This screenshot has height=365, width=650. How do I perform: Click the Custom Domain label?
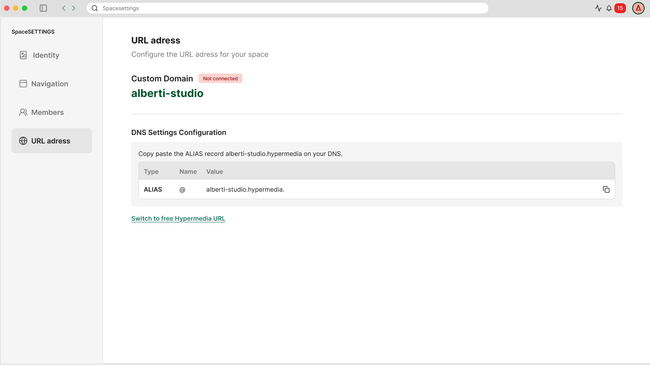[x=162, y=79]
